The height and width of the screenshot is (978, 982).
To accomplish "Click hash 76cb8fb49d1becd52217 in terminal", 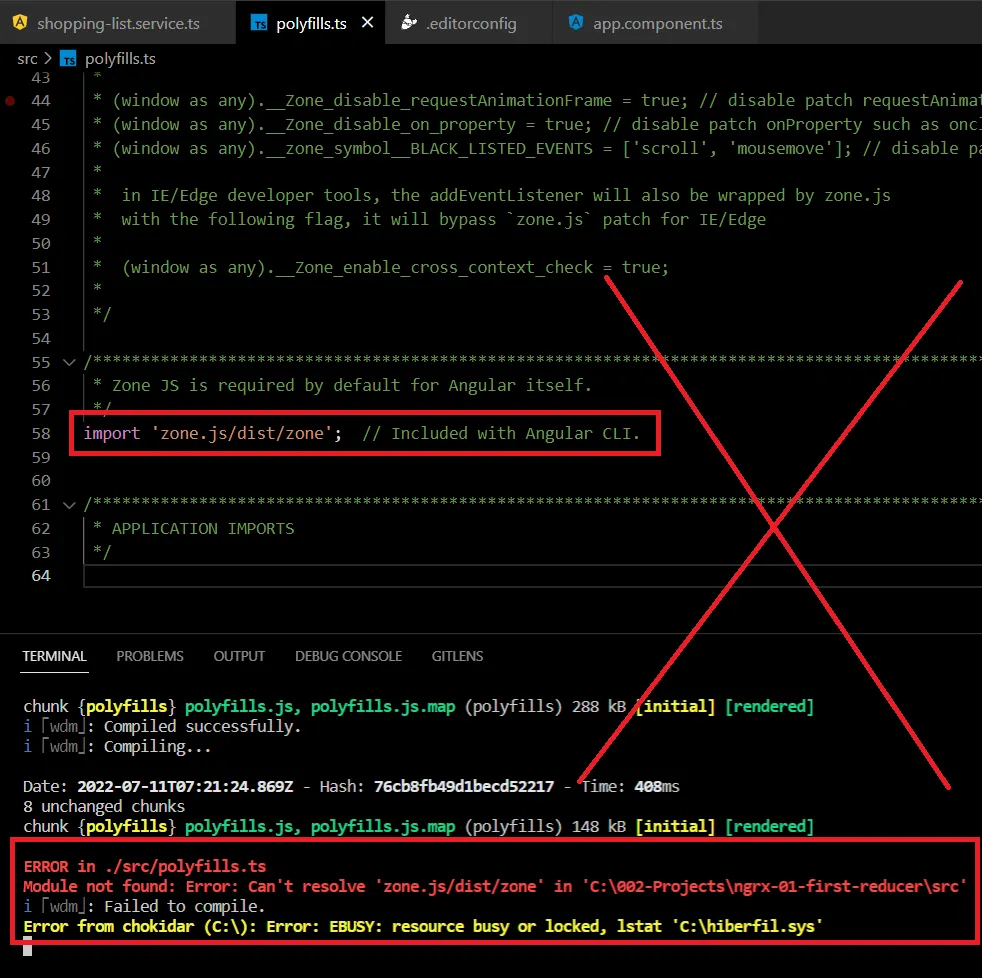I will [x=464, y=786].
